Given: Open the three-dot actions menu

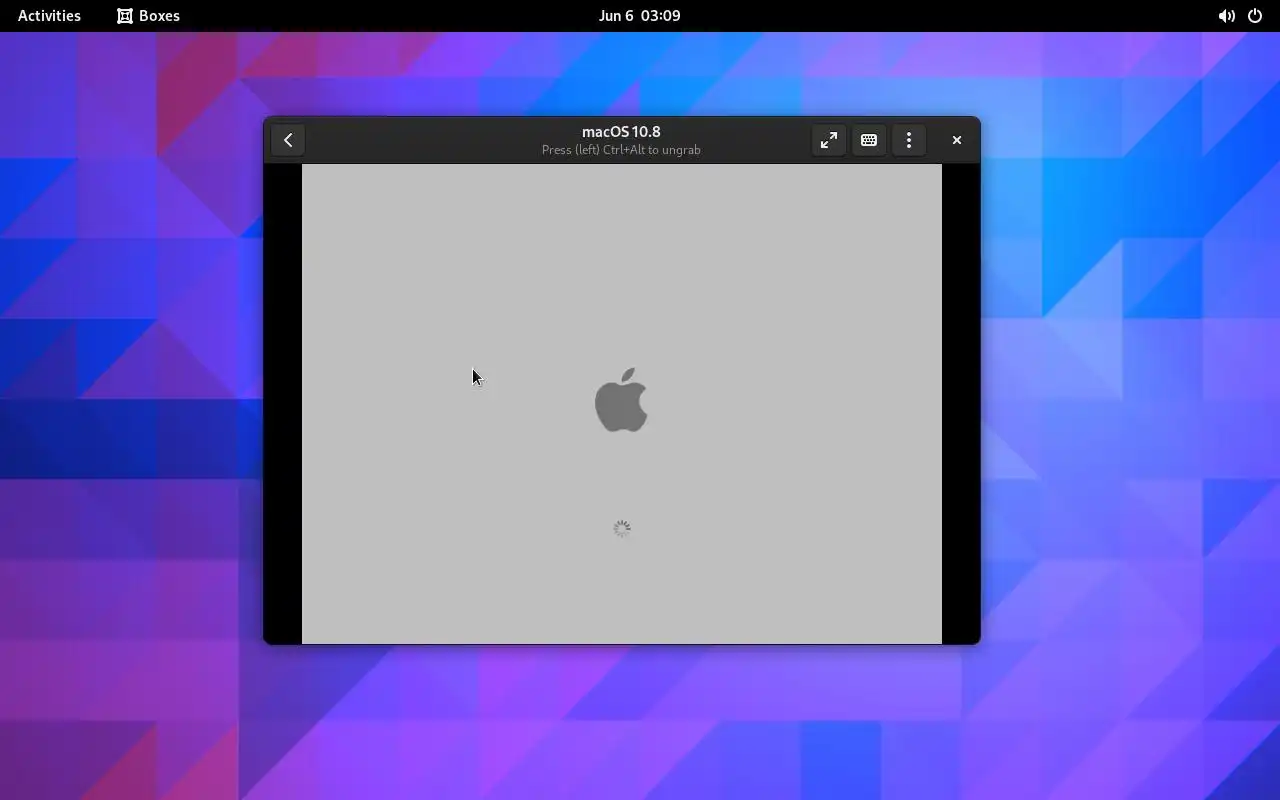Looking at the screenshot, I should point(909,140).
